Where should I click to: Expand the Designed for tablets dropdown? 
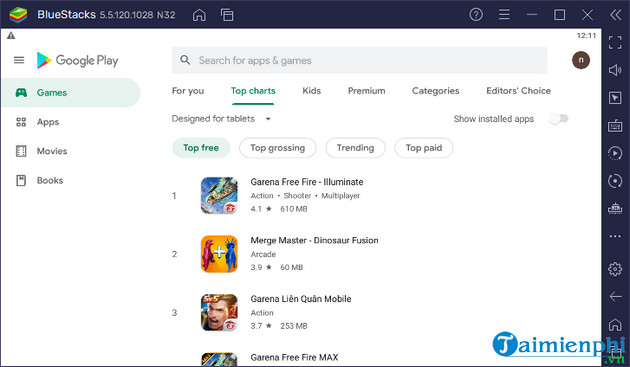pos(221,119)
